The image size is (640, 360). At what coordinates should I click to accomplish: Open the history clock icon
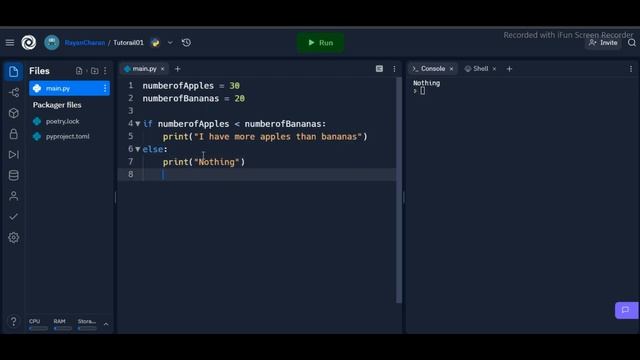tap(186, 42)
